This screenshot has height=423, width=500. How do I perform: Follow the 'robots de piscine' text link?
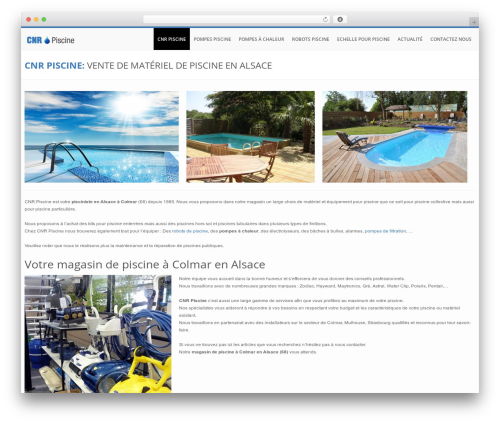point(190,231)
